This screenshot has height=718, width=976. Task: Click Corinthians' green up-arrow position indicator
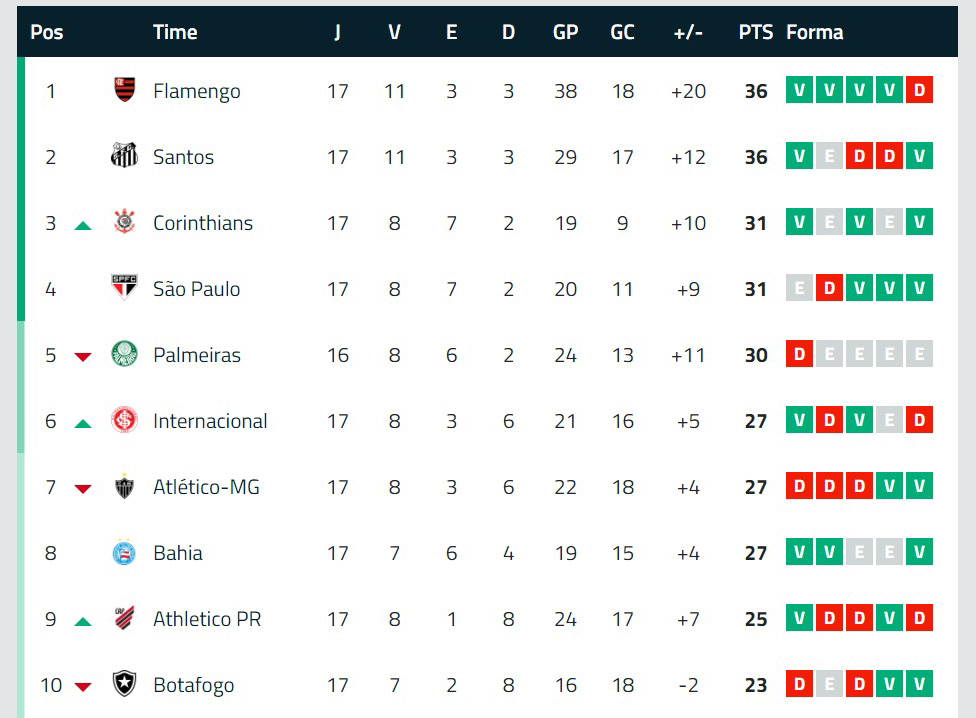[x=83, y=225]
